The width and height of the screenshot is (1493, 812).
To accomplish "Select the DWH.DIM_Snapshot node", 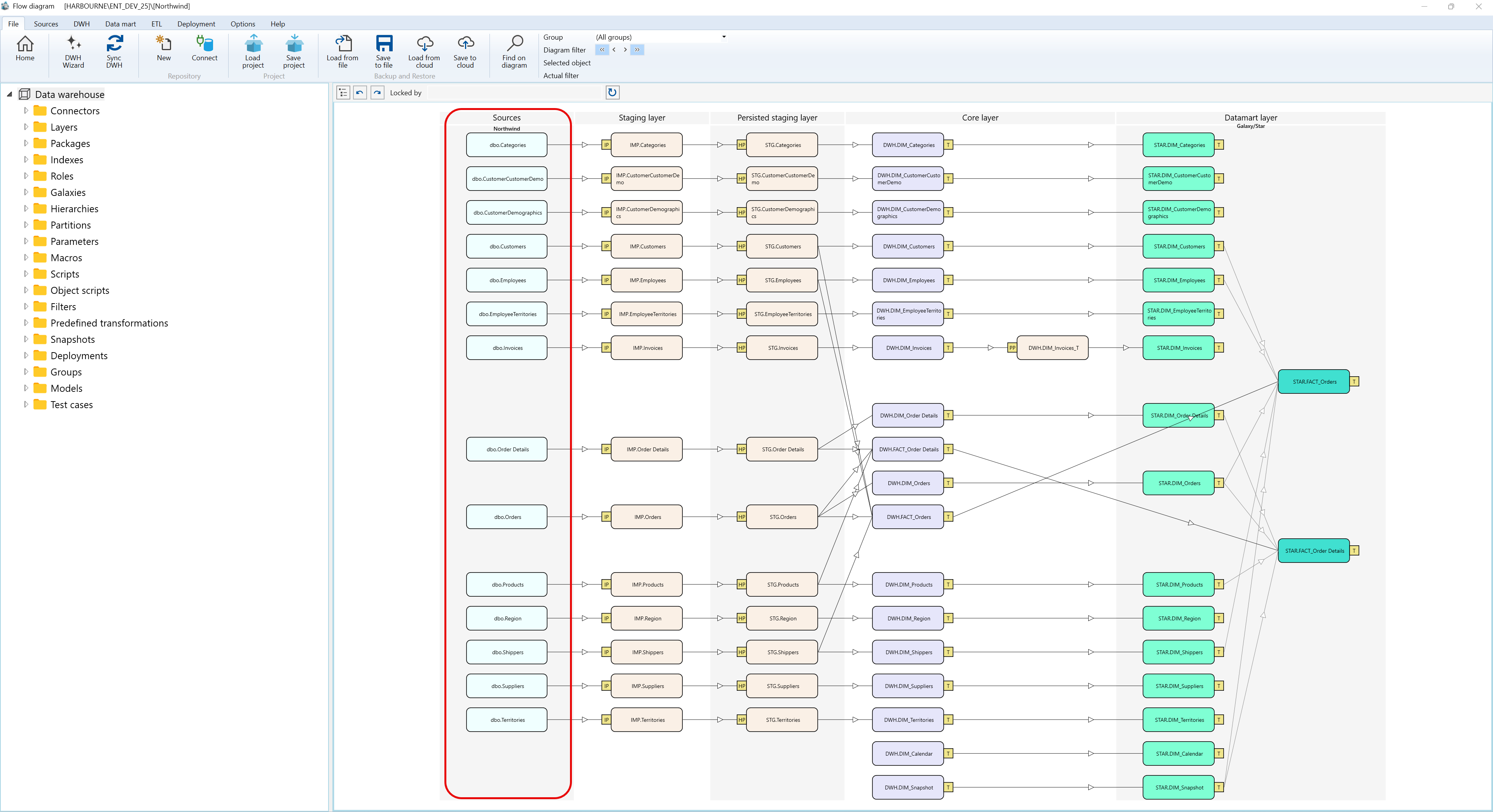I will 908,787.
